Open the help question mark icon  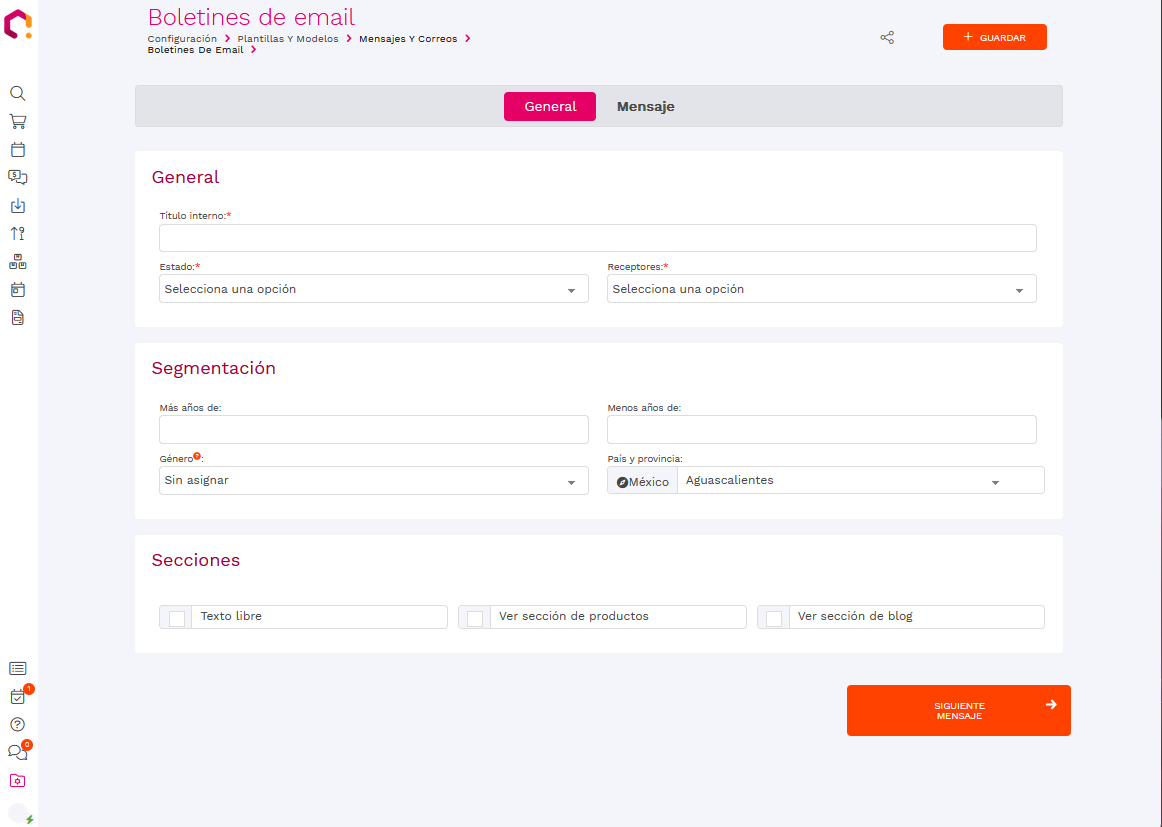18,725
